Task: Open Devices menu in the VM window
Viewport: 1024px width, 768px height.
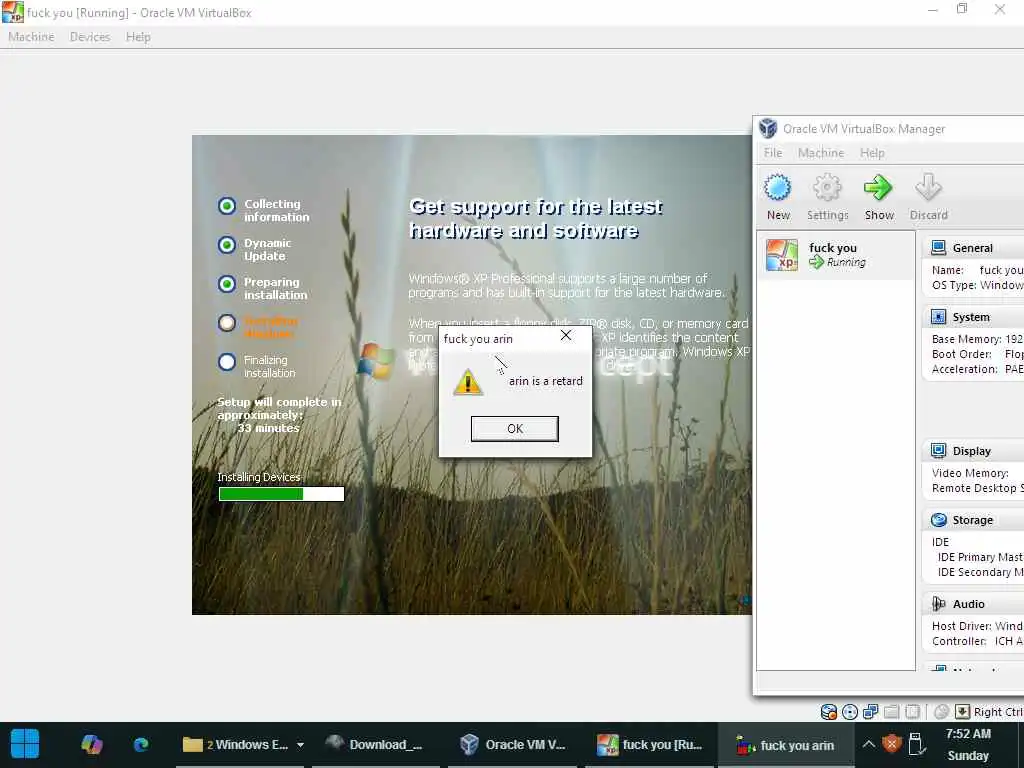Action: pos(90,37)
